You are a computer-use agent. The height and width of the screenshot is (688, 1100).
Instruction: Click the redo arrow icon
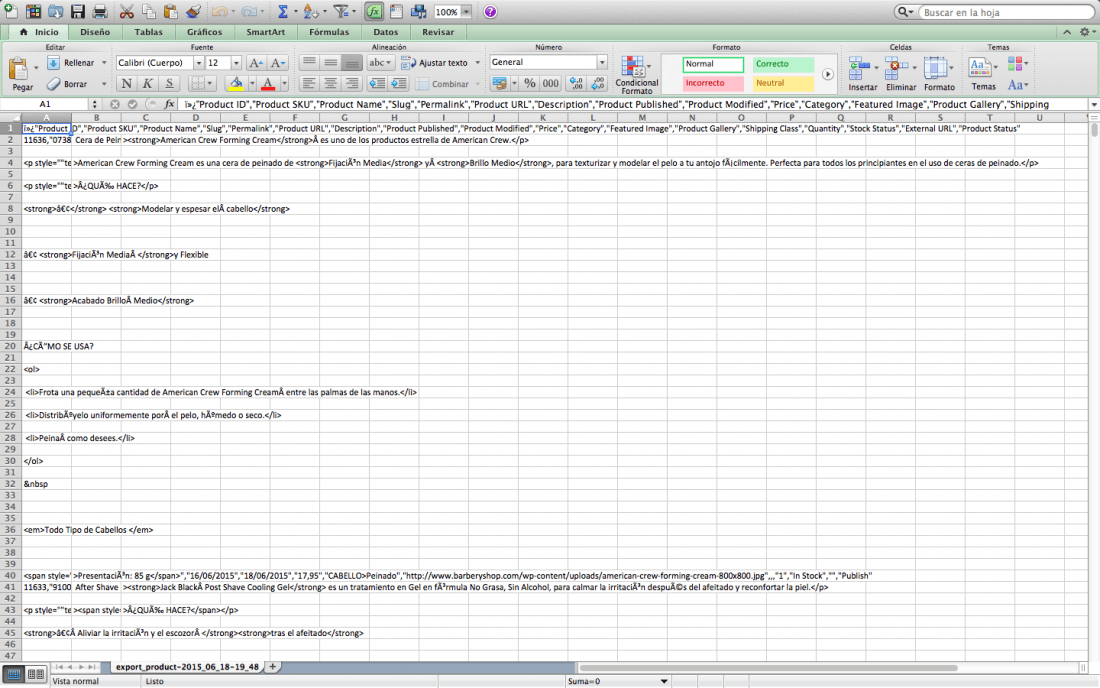pos(248,11)
